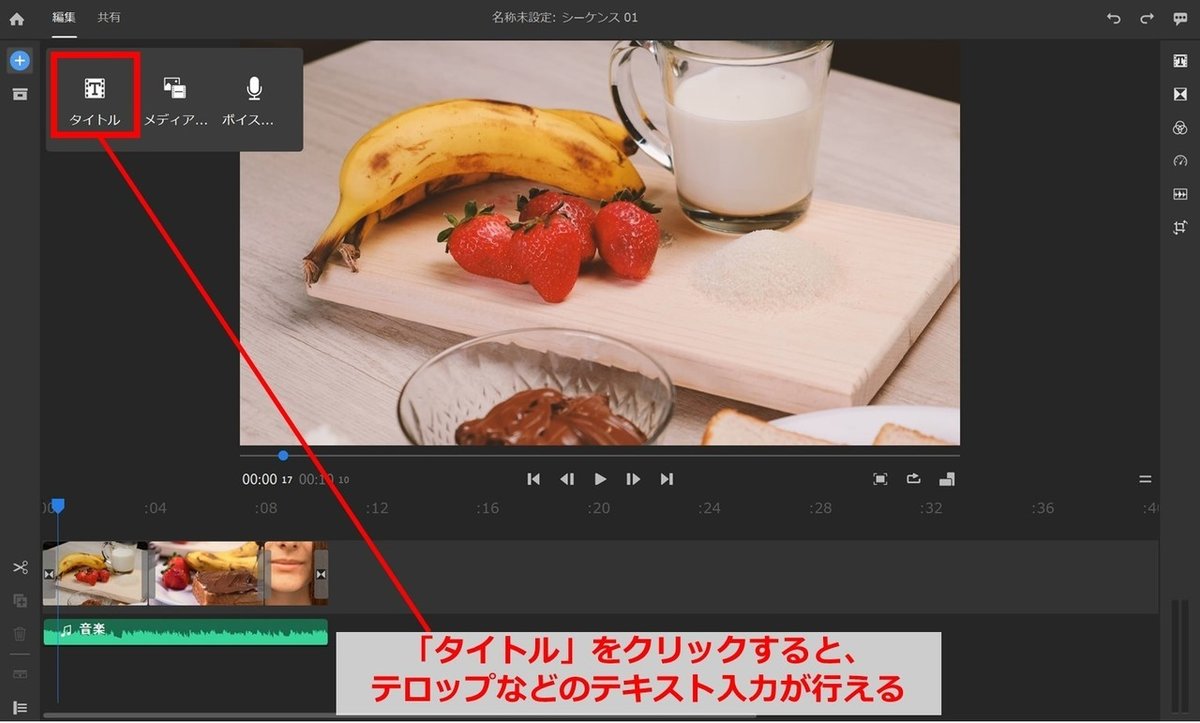Click the horizontal timeline scrollbar
The image size is (1200, 723).
coord(400,715)
